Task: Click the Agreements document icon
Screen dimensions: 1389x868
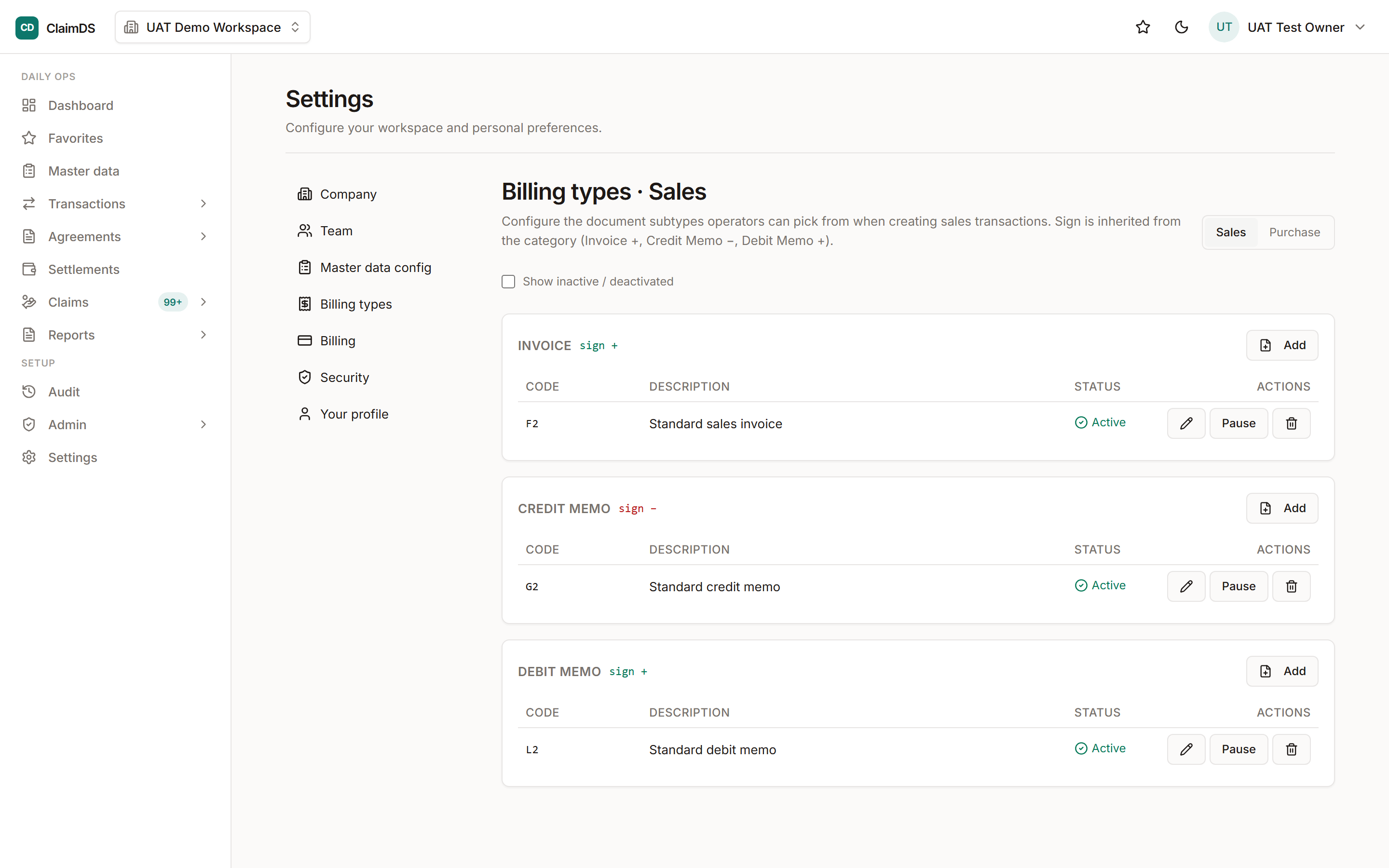Action: [x=29, y=236]
